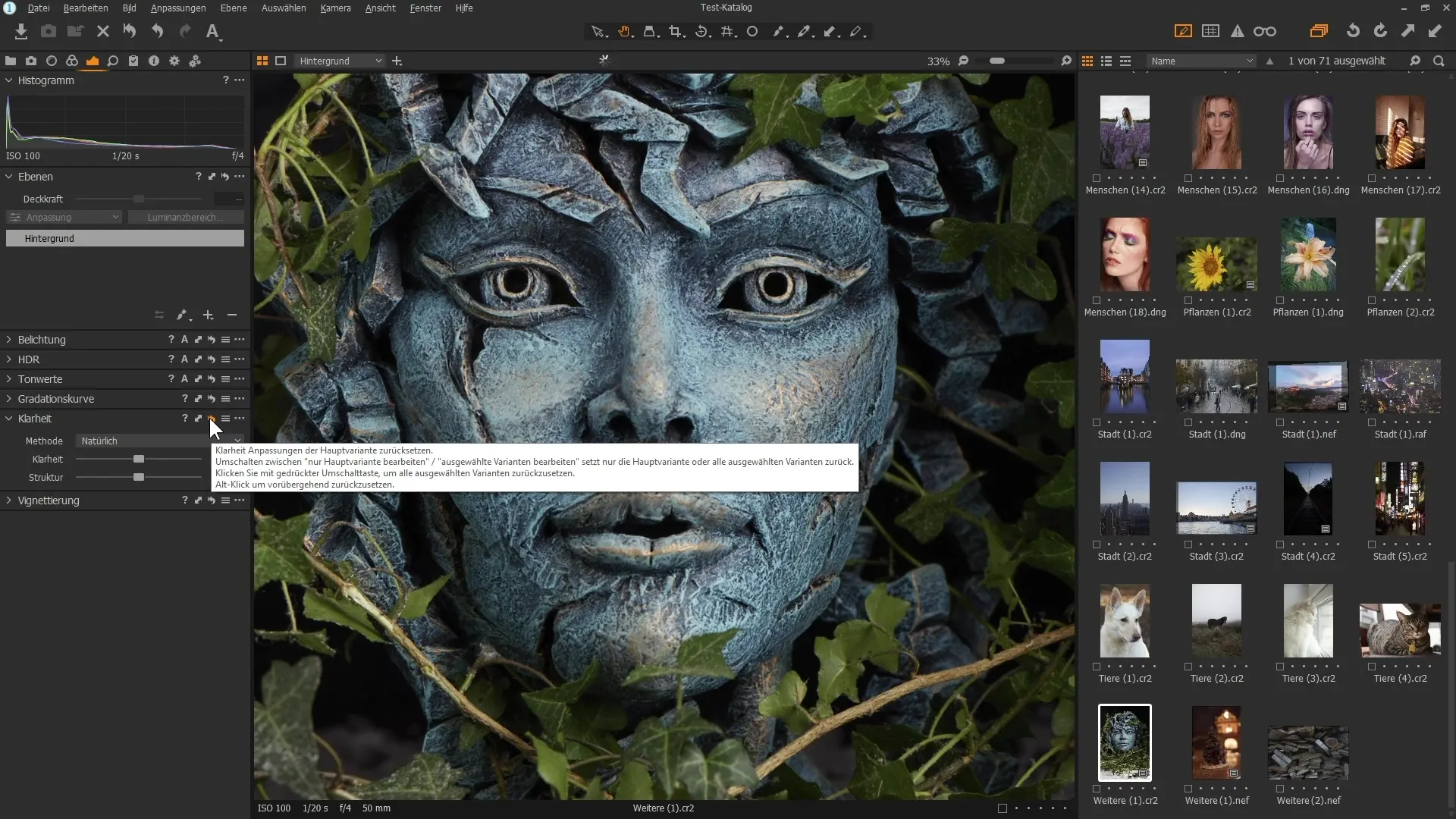Add new layer with plus icon
This screenshot has height=819, width=1456.
tap(208, 315)
